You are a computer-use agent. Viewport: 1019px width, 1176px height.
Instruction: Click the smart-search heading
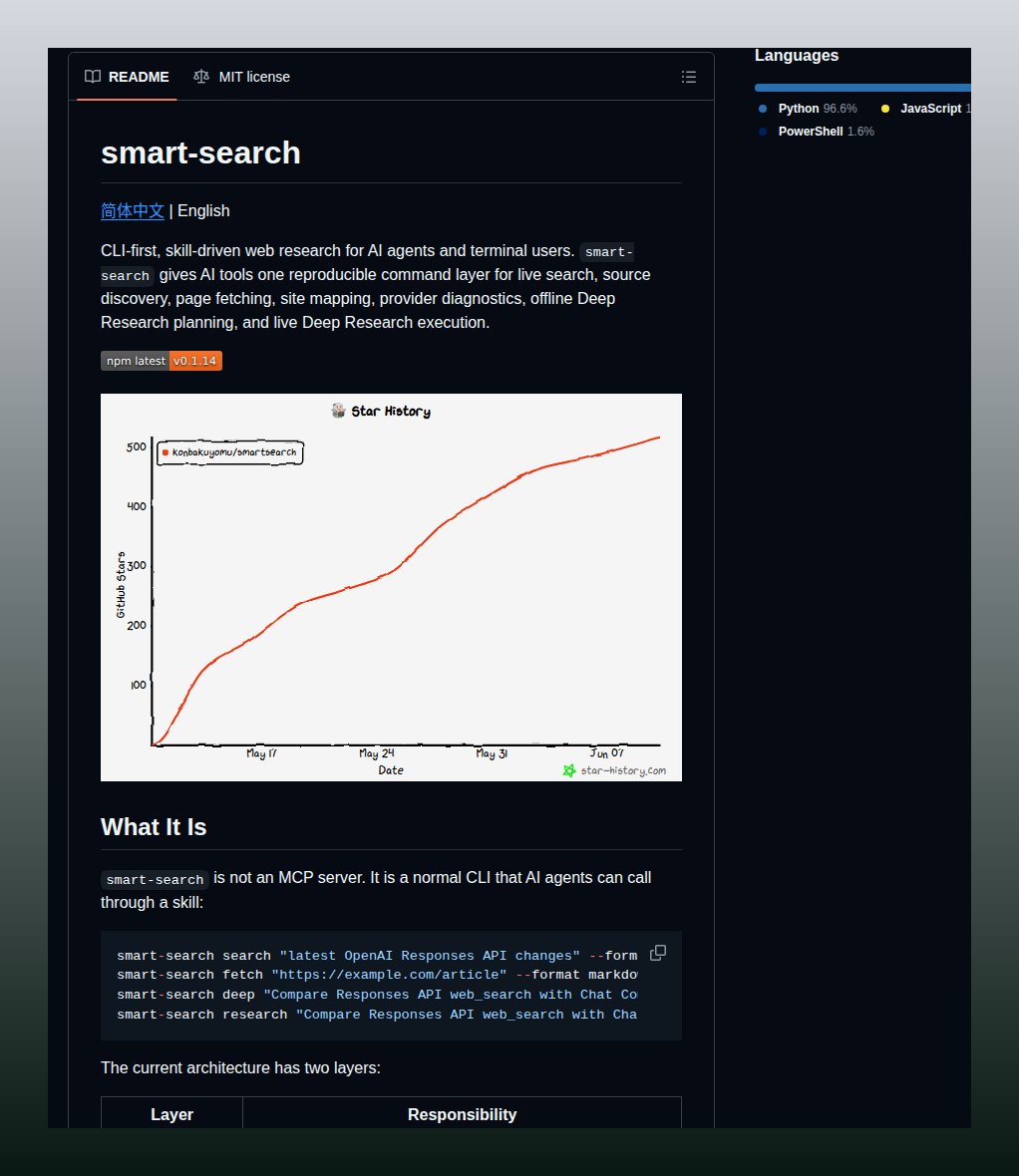200,153
